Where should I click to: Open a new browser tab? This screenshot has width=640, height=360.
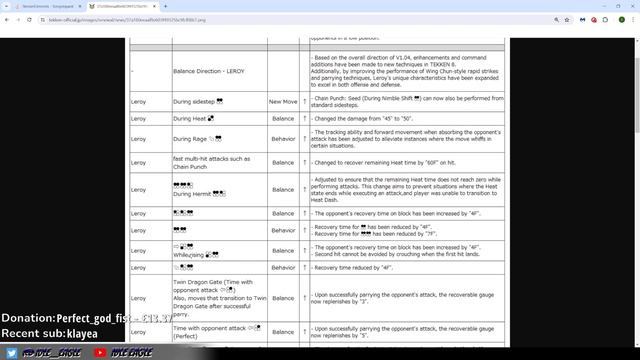pyautogui.click(x=165, y=7)
